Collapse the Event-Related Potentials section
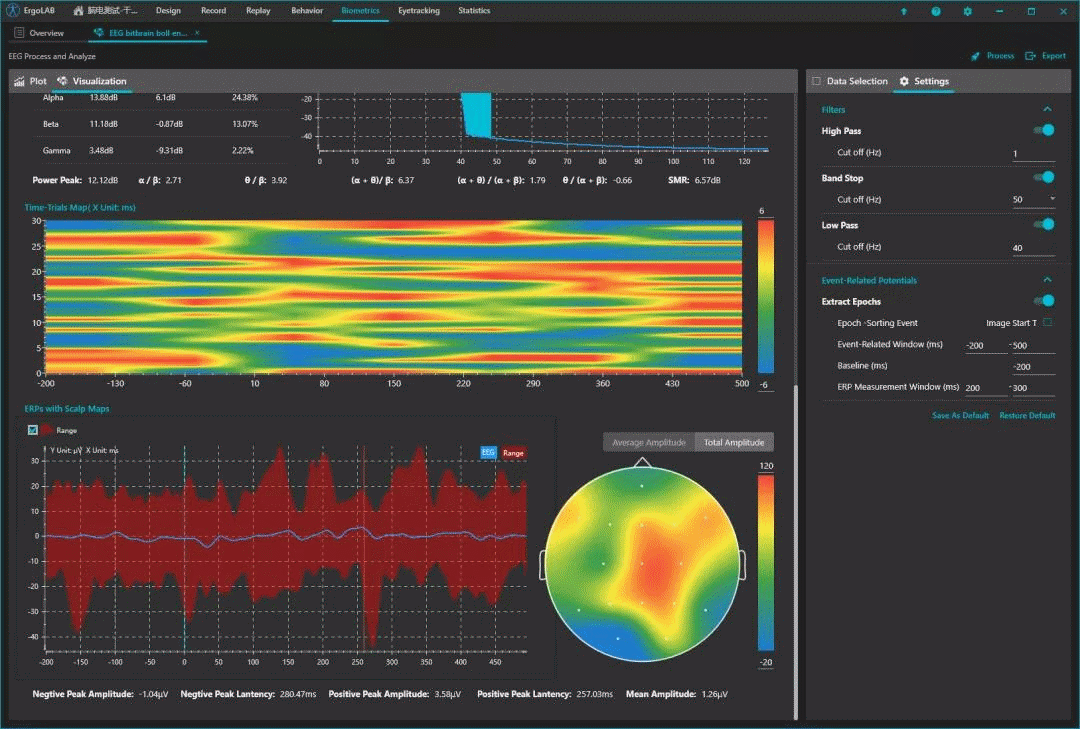The height and width of the screenshot is (729, 1080). [1047, 280]
